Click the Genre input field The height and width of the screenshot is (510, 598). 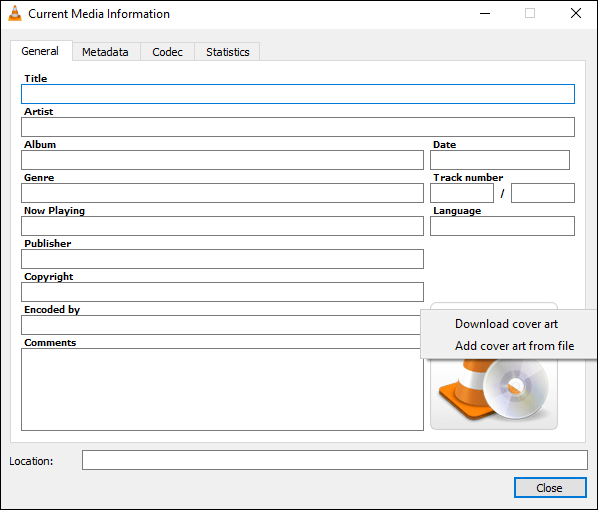(x=222, y=193)
